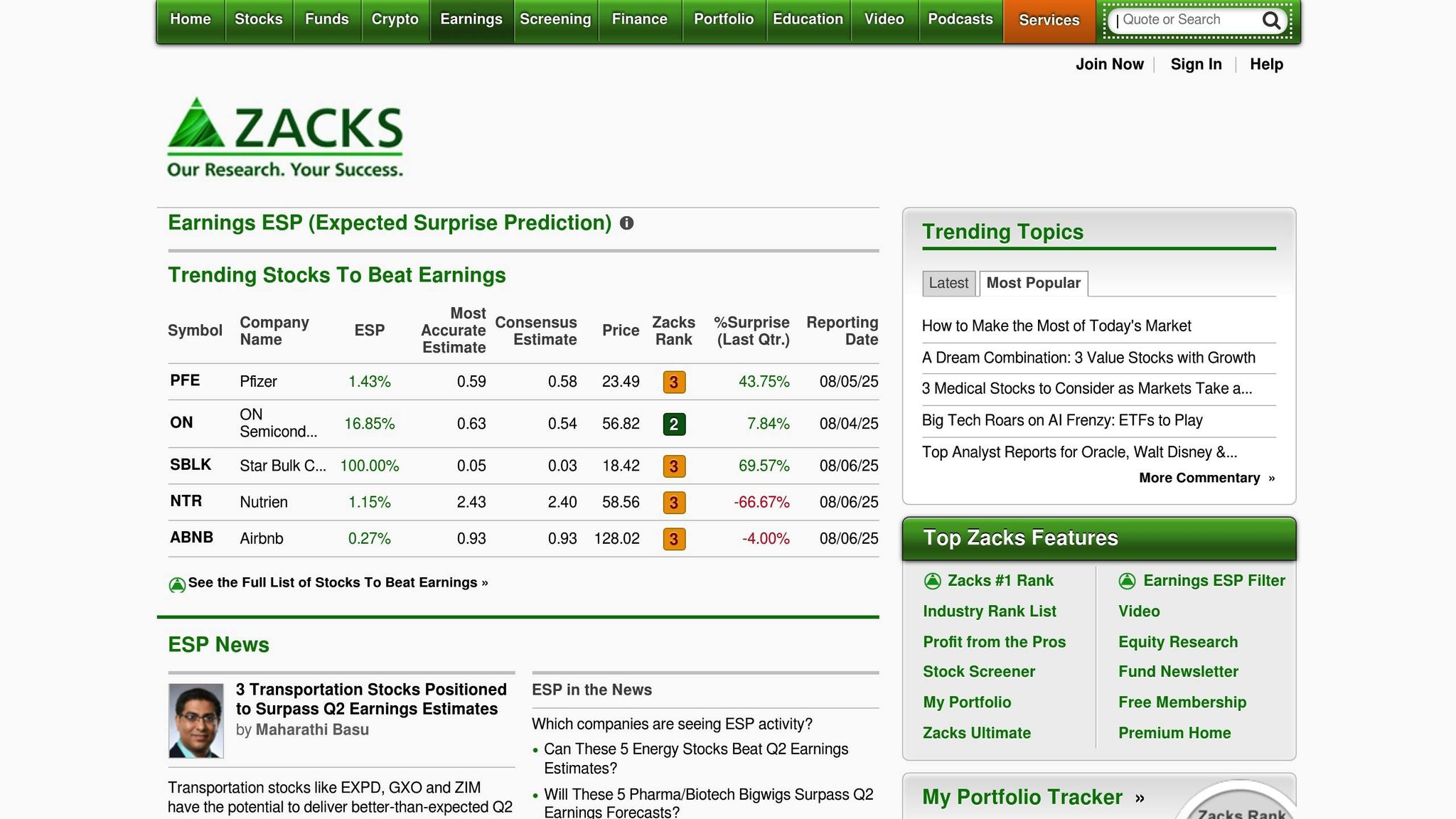1456x819 pixels.
Task: Click the ON symbol
Action: coord(181,422)
